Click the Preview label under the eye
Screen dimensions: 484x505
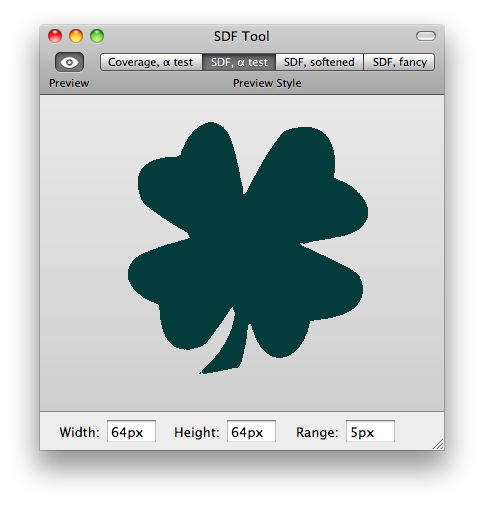(69, 83)
